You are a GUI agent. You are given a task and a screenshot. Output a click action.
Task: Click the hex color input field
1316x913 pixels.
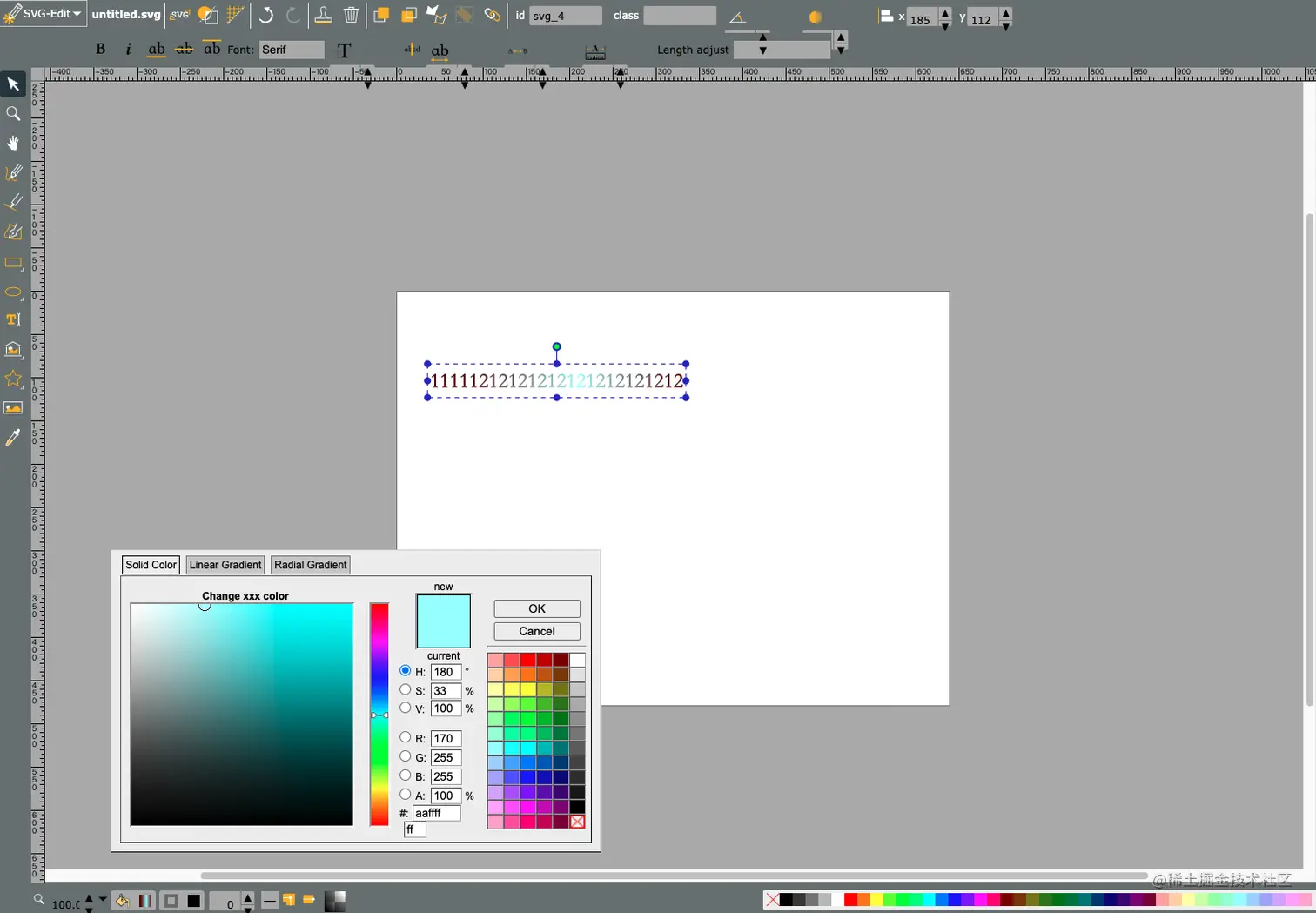pyautogui.click(x=436, y=813)
